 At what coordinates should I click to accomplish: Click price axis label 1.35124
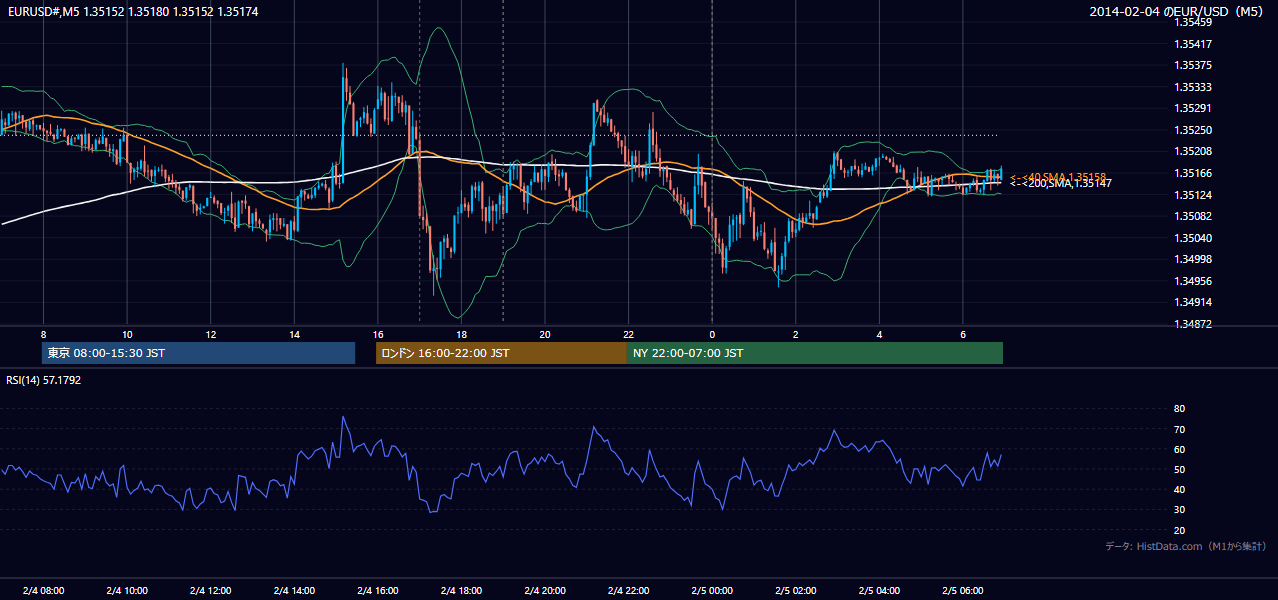[1194, 195]
